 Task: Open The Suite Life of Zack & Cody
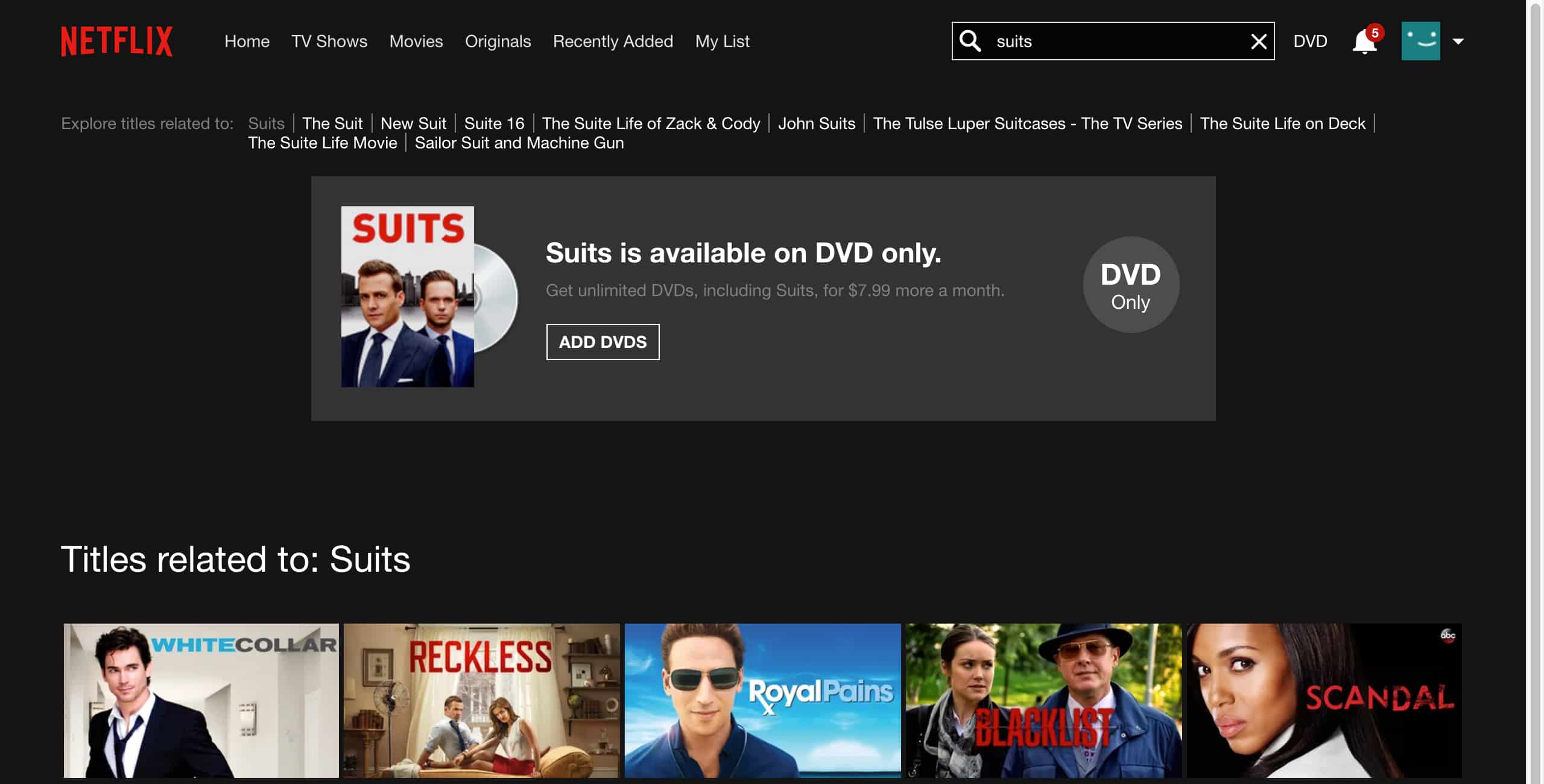coord(651,123)
